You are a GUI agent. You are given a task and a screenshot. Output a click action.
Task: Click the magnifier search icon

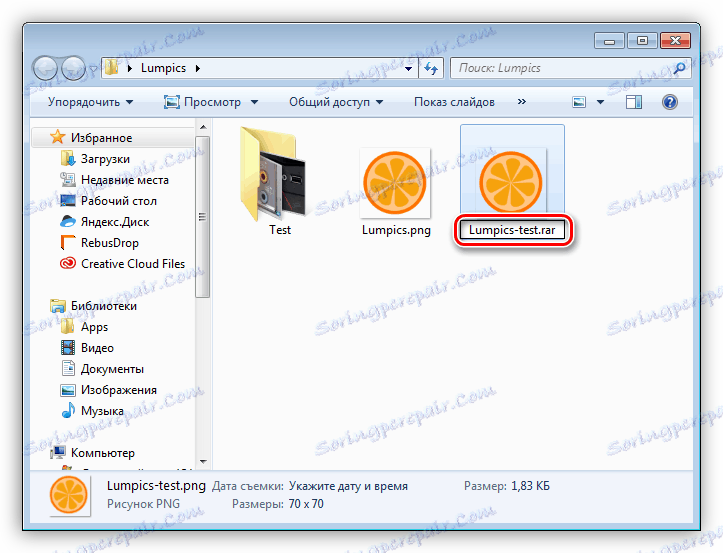tap(679, 68)
